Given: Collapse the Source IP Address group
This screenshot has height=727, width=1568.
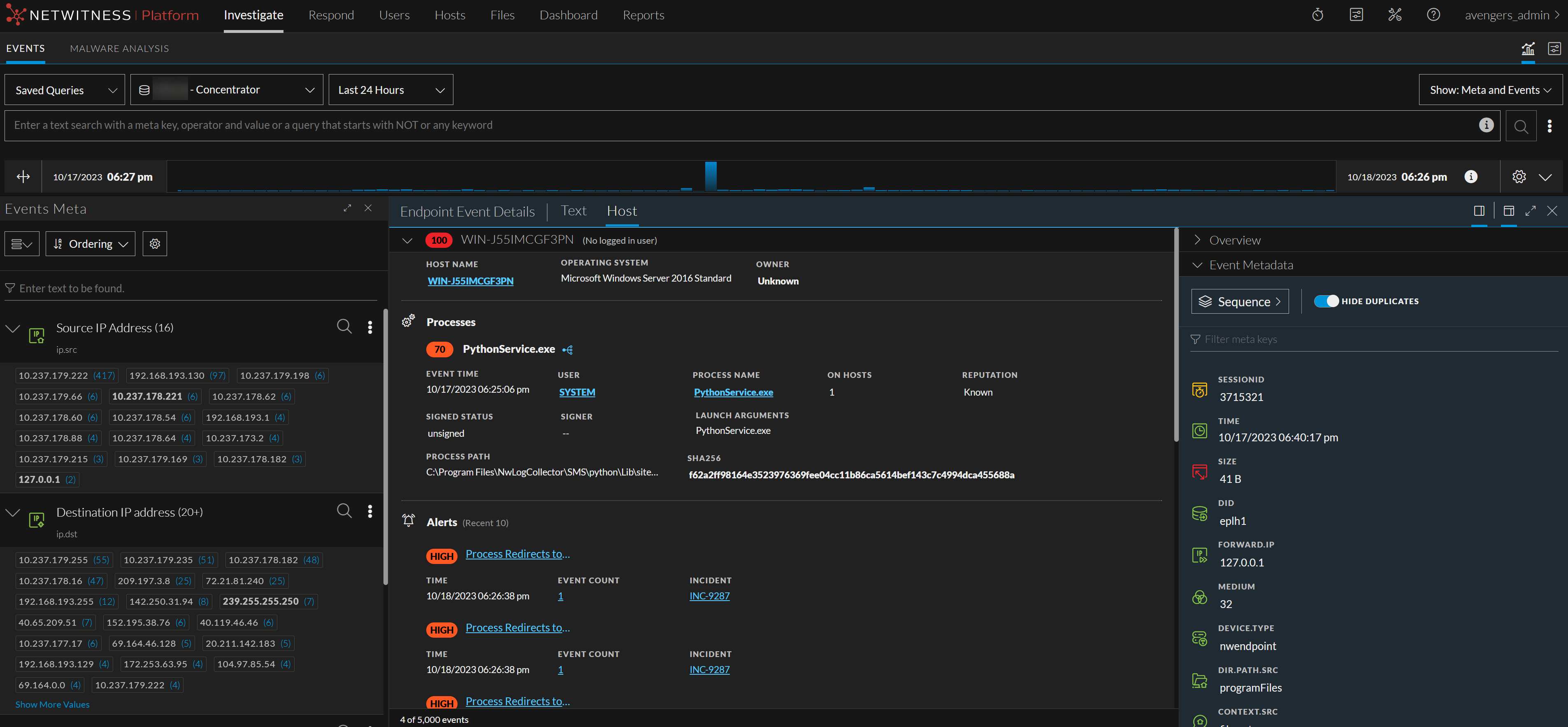Looking at the screenshot, I should click(x=13, y=328).
